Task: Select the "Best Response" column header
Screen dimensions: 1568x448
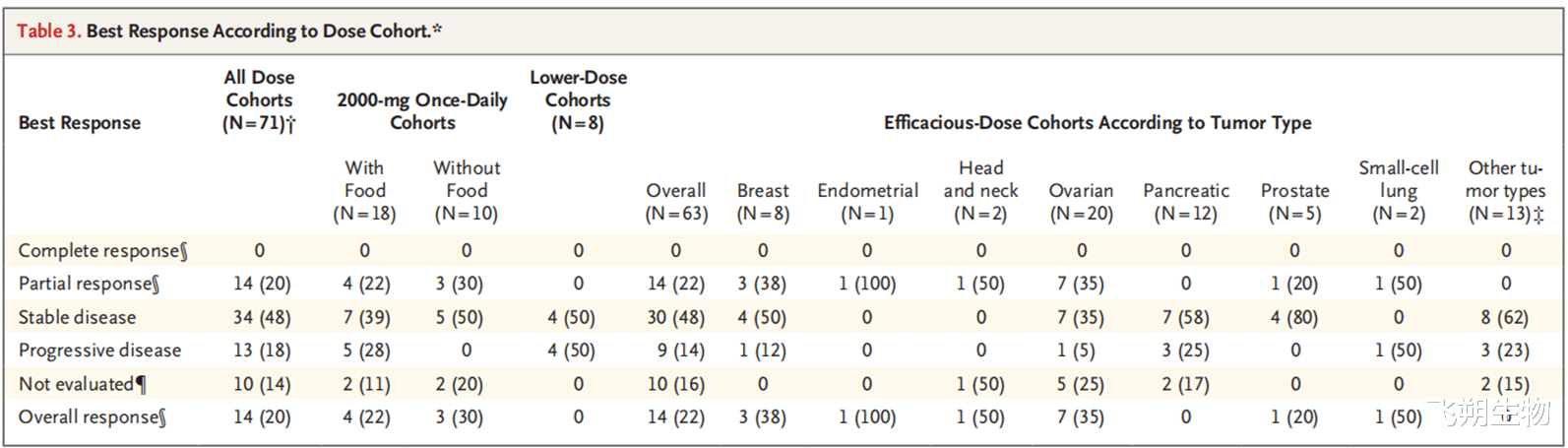Action: (79, 123)
